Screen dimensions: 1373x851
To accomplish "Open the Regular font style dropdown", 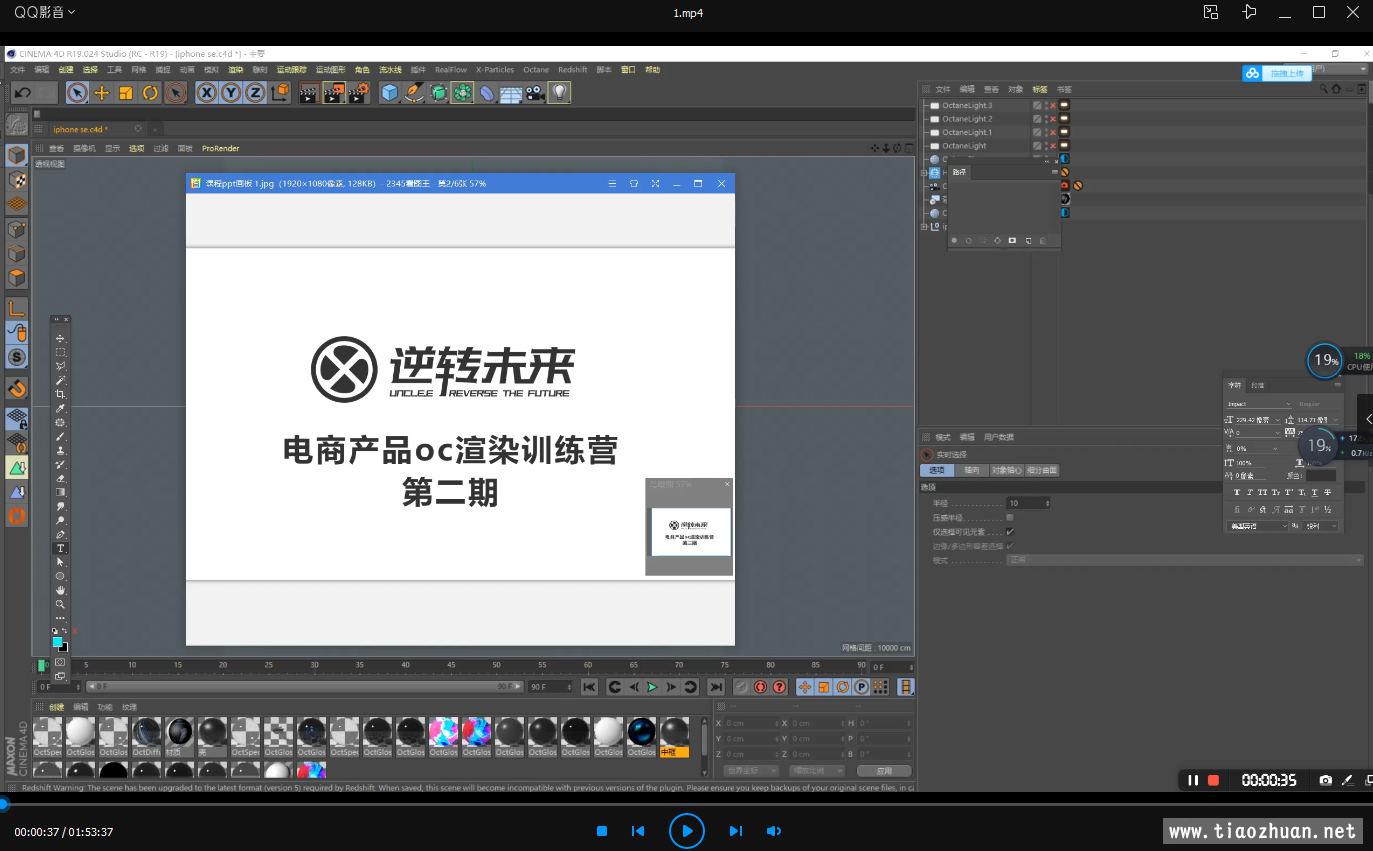I will [1318, 404].
